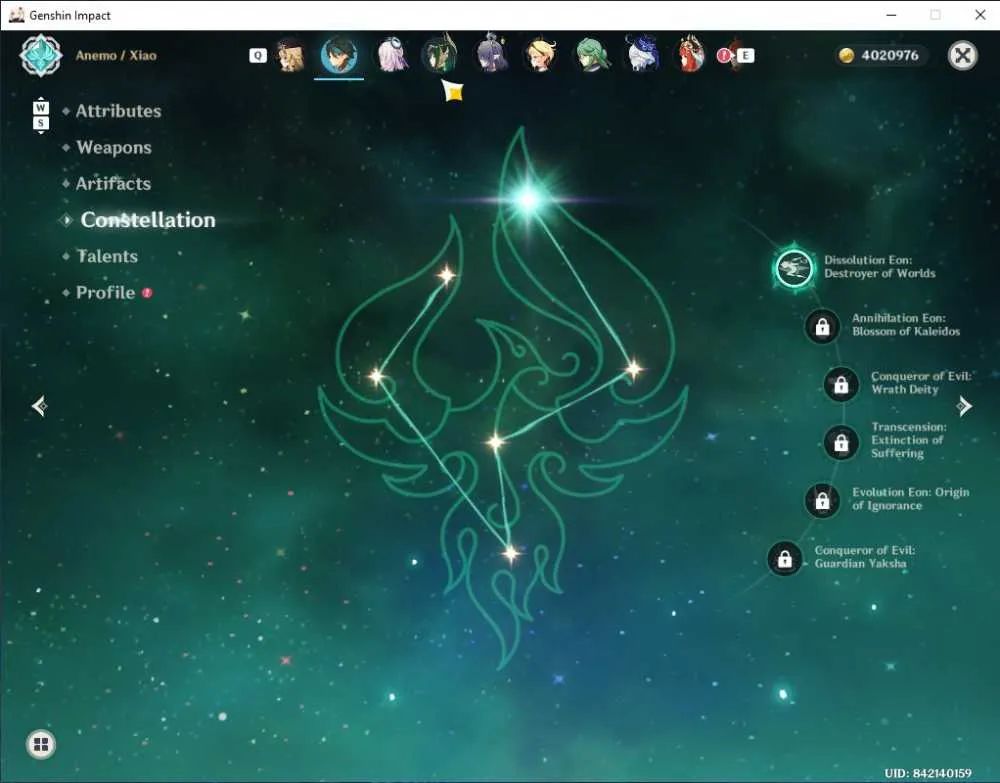Click the UID: 842140159 text

928,773
